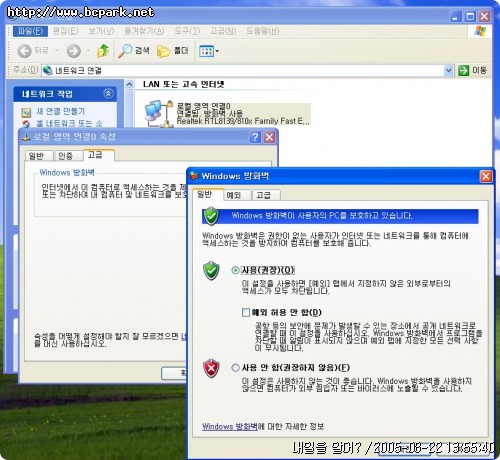Click the Back arrow icon in Explorer toolbar
The image size is (500, 460).
[24, 51]
